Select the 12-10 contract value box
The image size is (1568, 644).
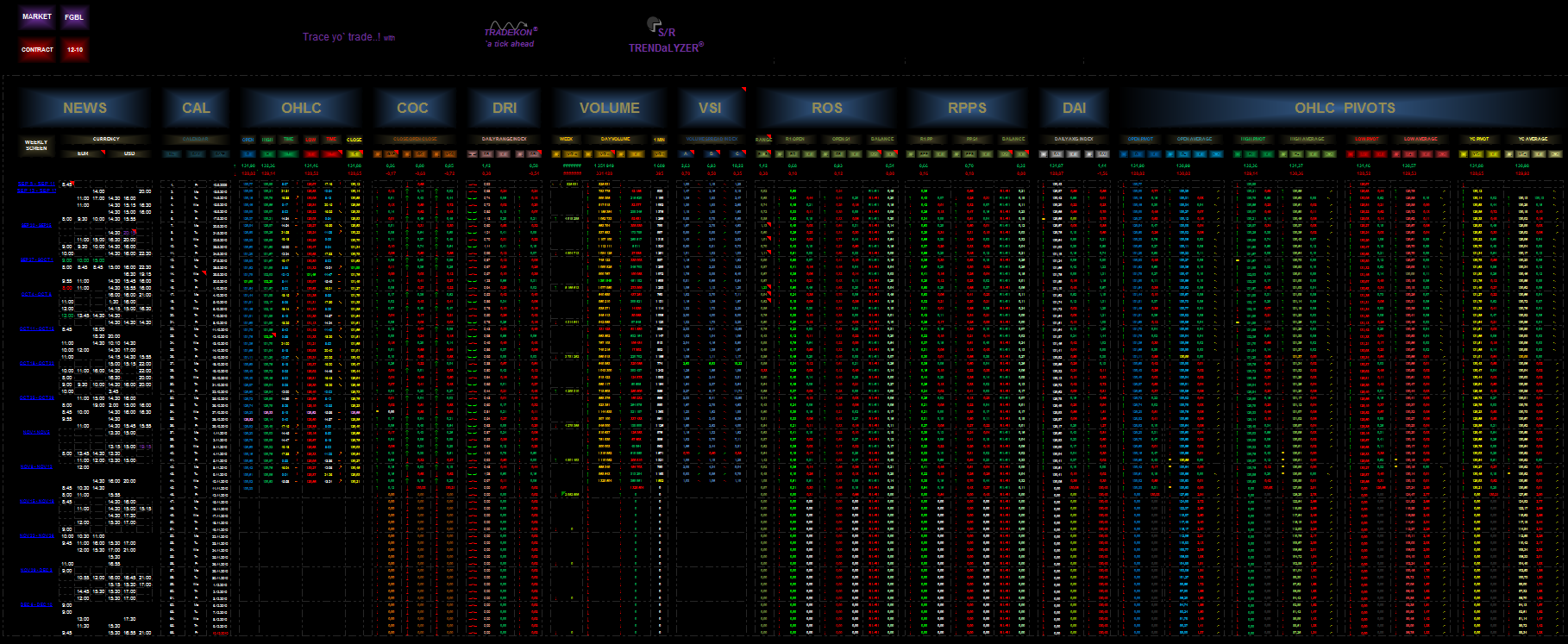coord(74,50)
